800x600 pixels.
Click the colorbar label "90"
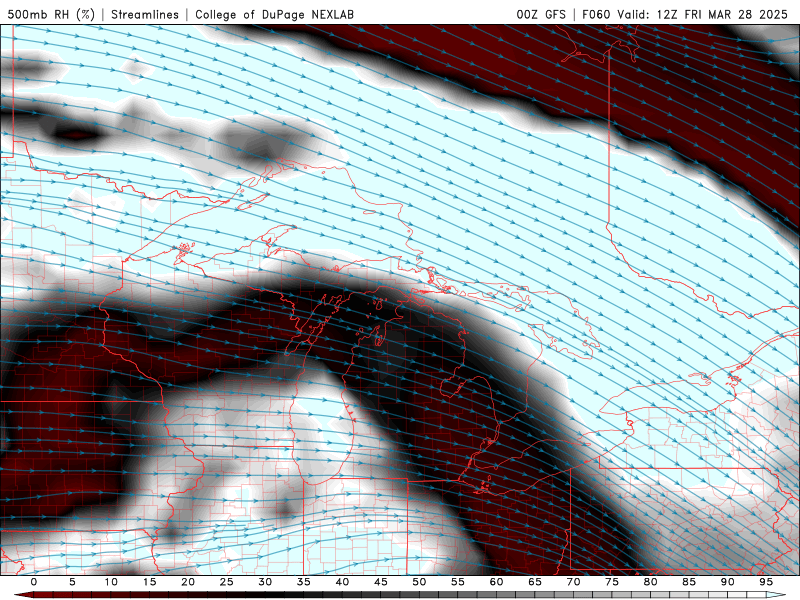[727, 582]
